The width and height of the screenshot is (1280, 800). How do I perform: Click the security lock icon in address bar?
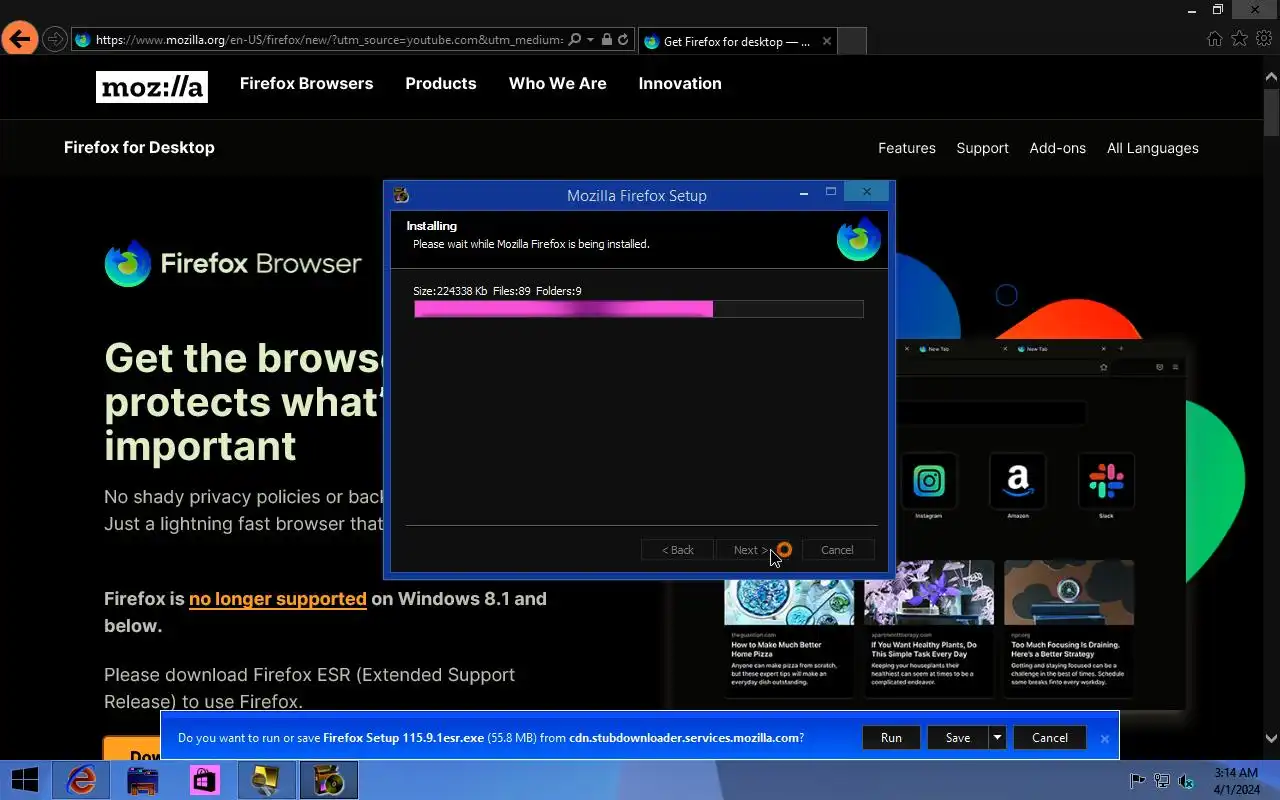pos(606,40)
